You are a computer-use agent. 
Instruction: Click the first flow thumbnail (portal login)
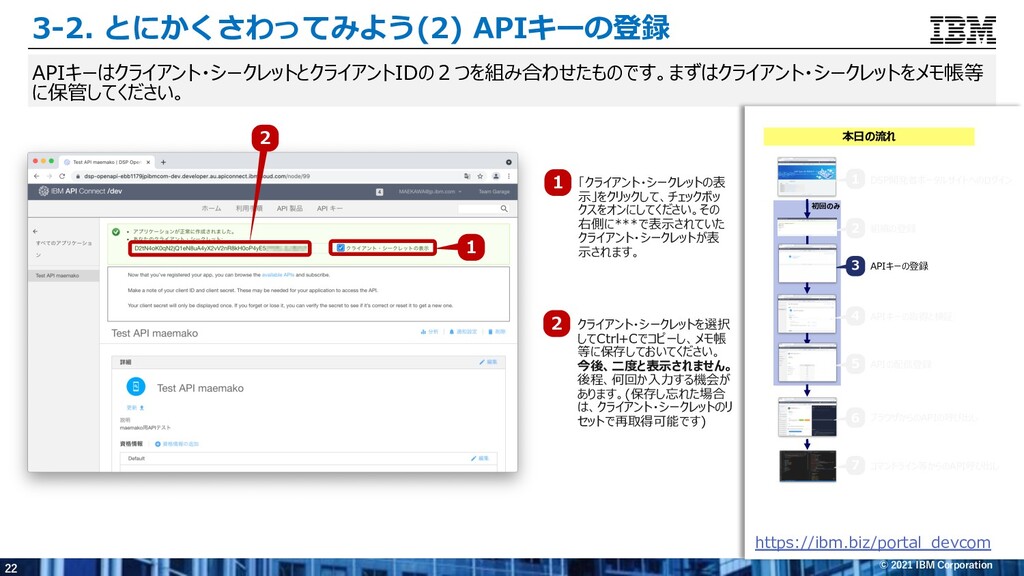pos(807,176)
